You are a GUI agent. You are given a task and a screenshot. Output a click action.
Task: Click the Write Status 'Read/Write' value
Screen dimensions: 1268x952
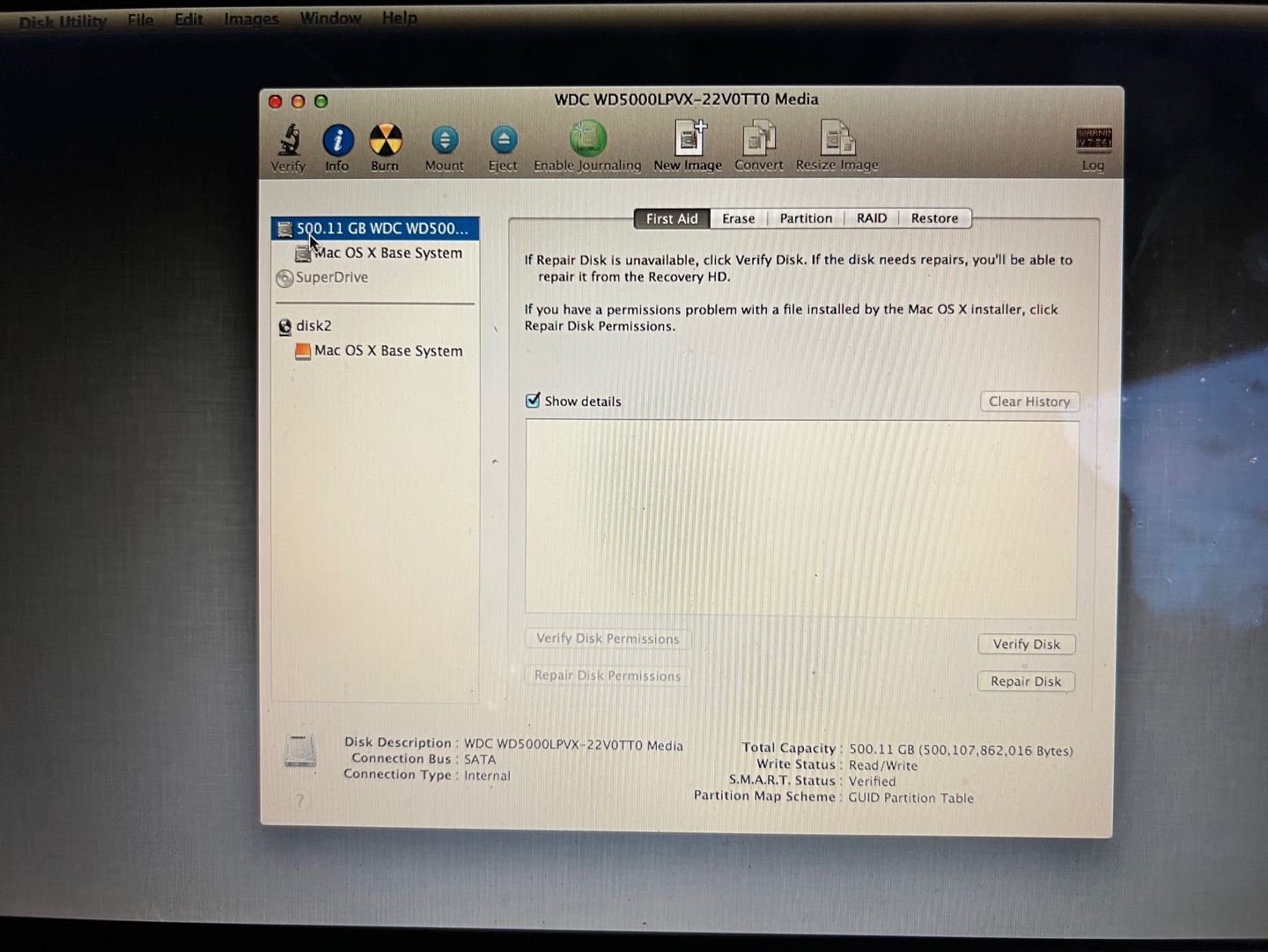point(883,765)
